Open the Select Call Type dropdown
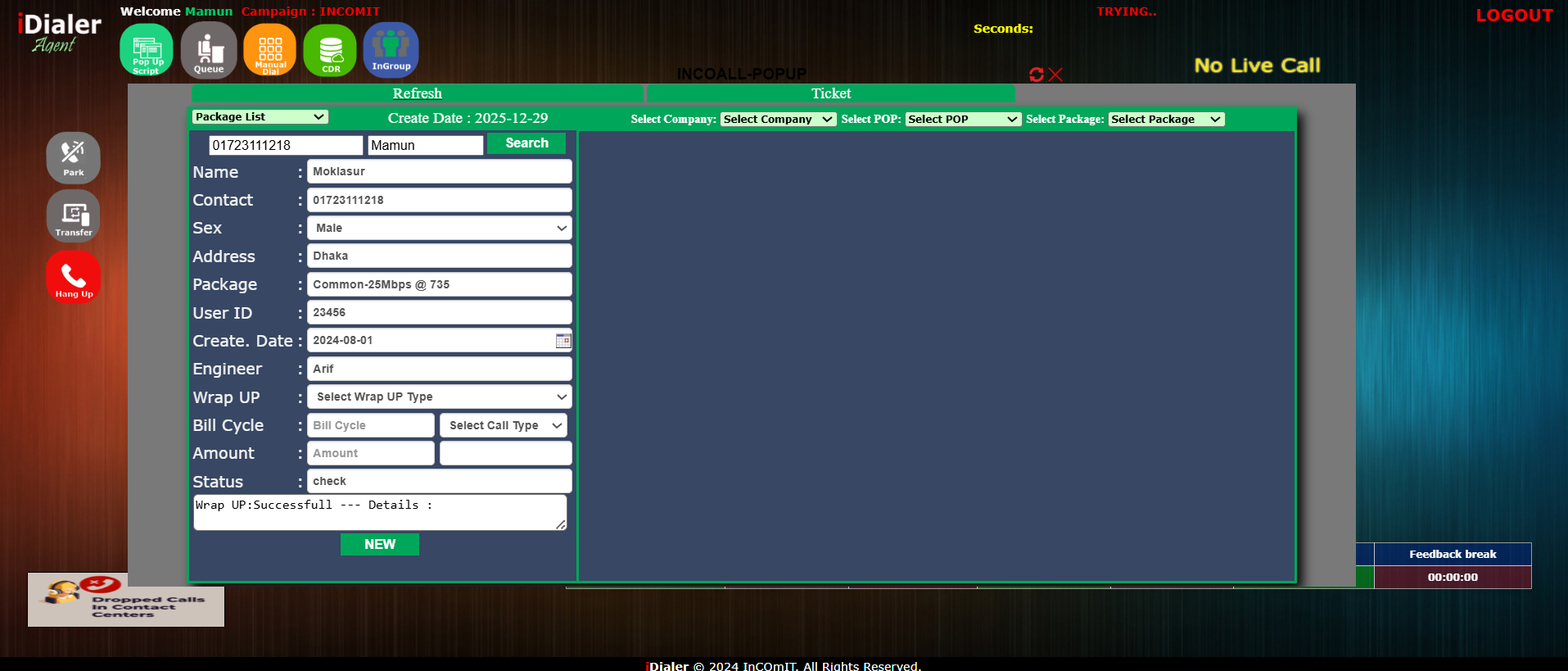Screen dimensions: 1568x671 (504, 426)
